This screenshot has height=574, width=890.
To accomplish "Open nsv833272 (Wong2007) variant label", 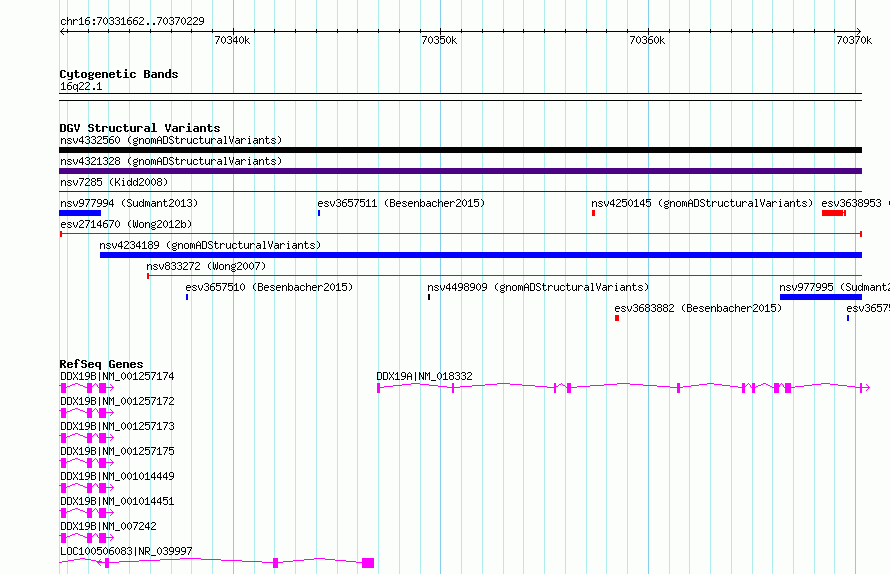I will click(206, 266).
